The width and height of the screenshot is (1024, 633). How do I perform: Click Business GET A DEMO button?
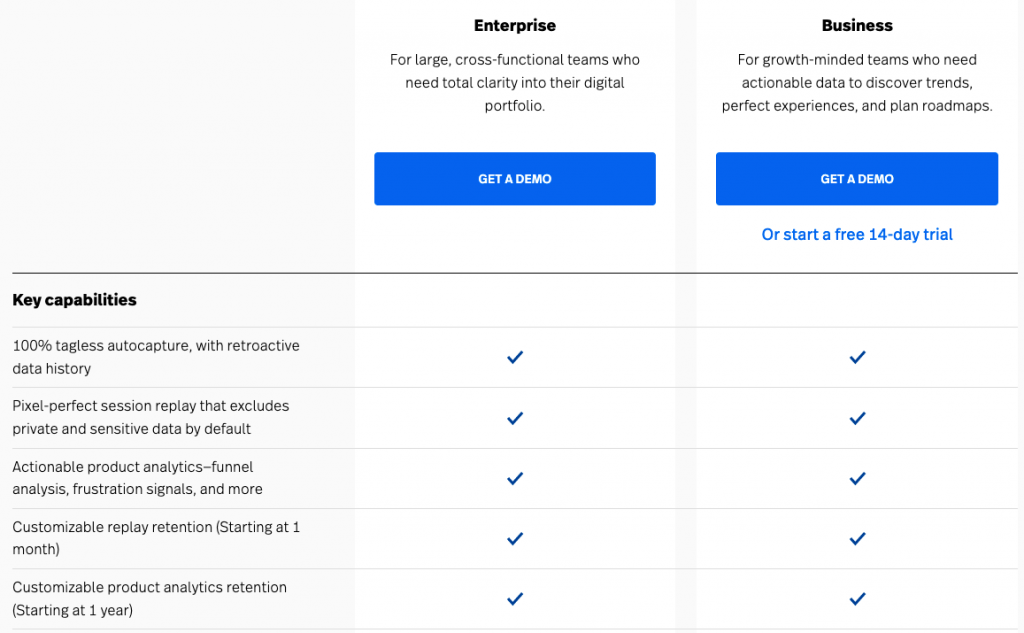click(856, 179)
